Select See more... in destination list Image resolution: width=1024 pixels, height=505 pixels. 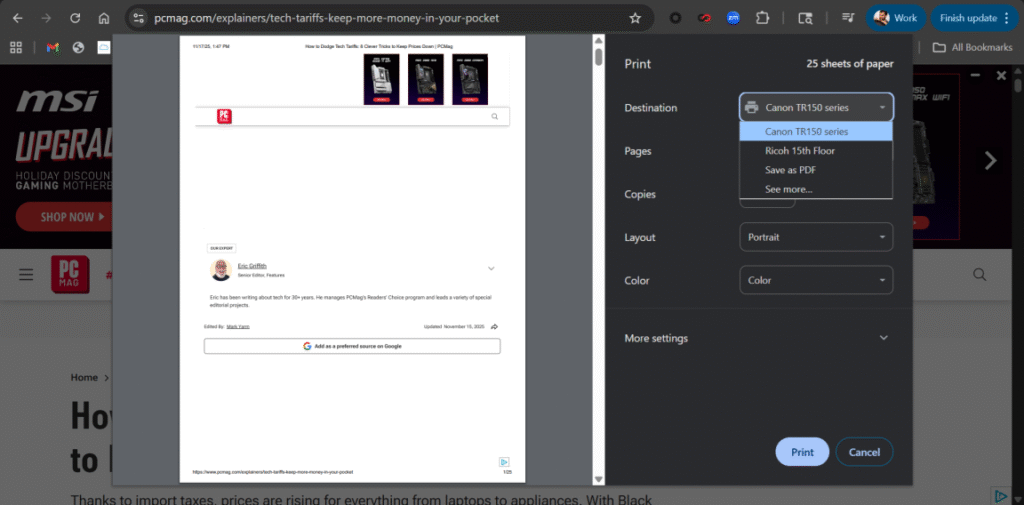[x=788, y=189]
